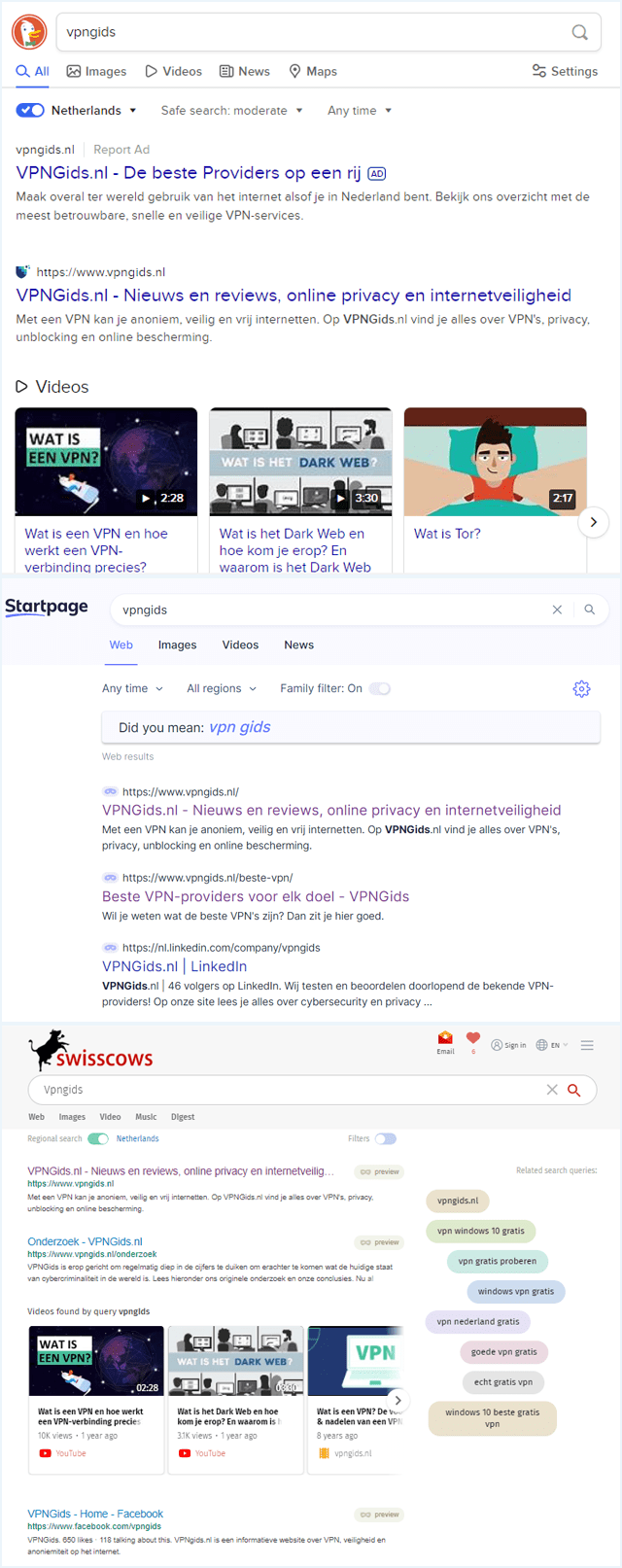The height and width of the screenshot is (1568, 622).
Task: Open the 'VPNGids - Home - Facebook' result
Action: 95,1514
